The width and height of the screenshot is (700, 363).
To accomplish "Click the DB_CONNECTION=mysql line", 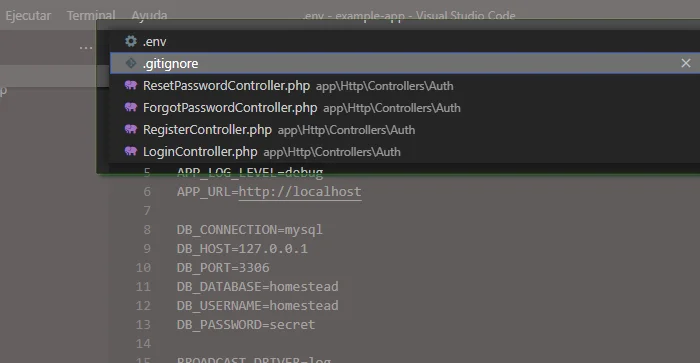I will tap(250, 229).
